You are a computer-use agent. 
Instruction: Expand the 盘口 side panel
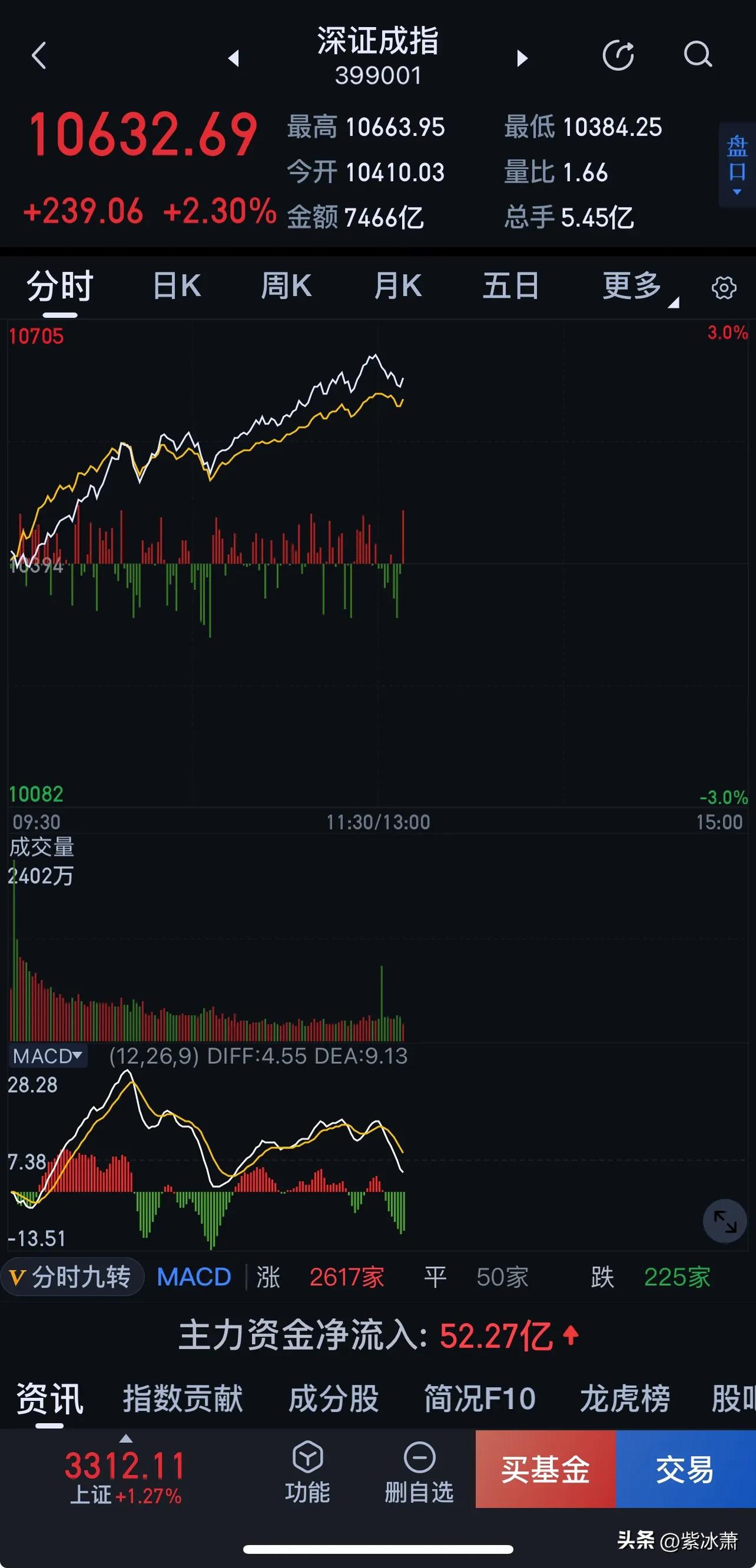coord(737,165)
